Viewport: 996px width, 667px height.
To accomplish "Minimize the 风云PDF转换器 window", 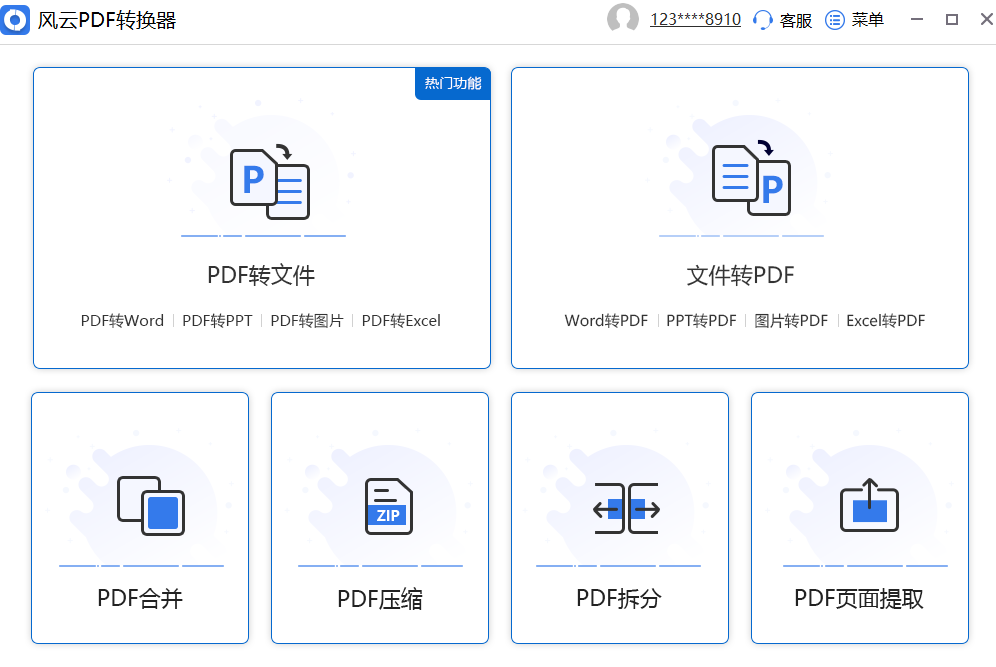I will pos(917,20).
